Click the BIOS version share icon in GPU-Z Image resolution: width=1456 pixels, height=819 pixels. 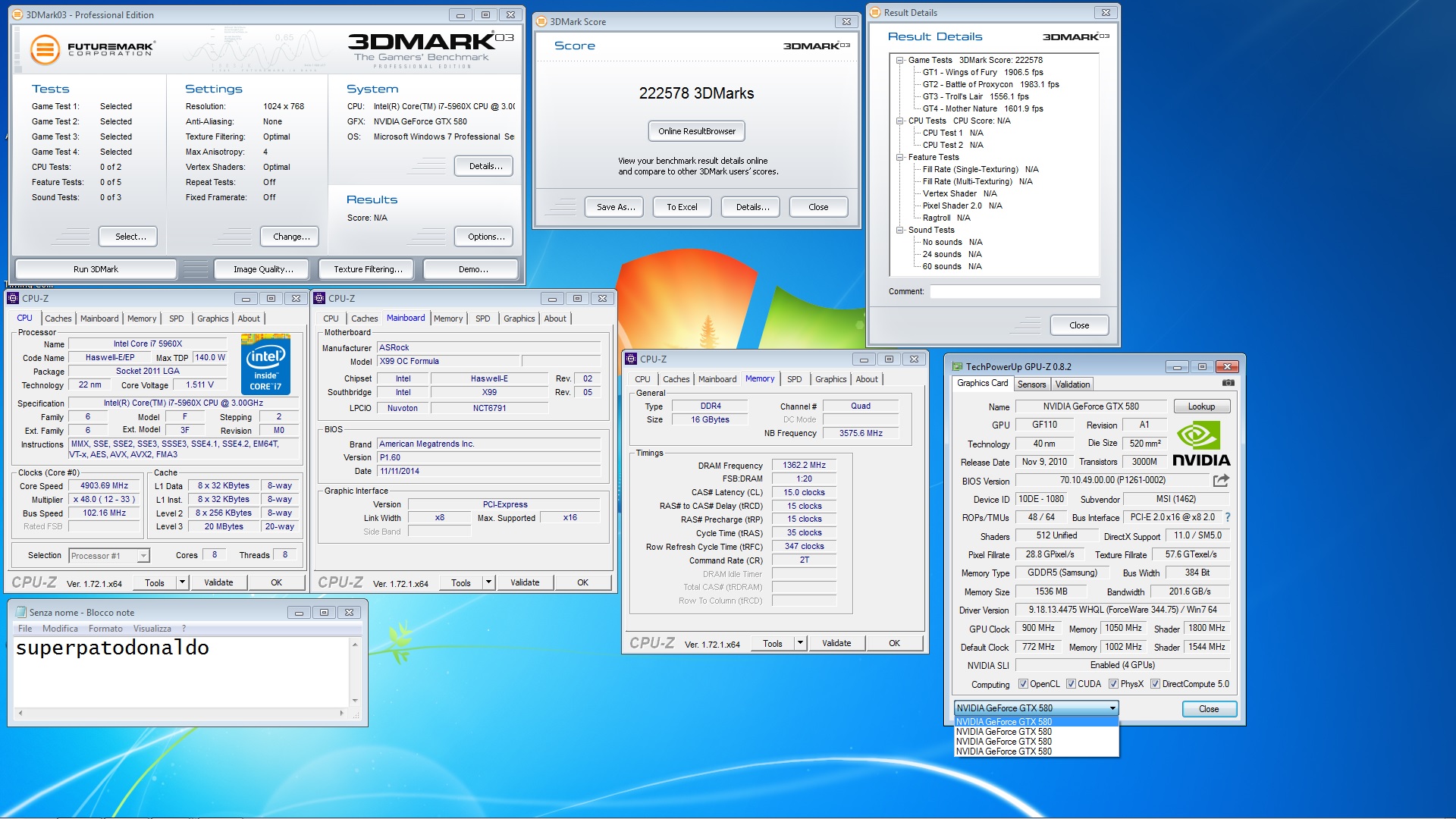click(1221, 480)
